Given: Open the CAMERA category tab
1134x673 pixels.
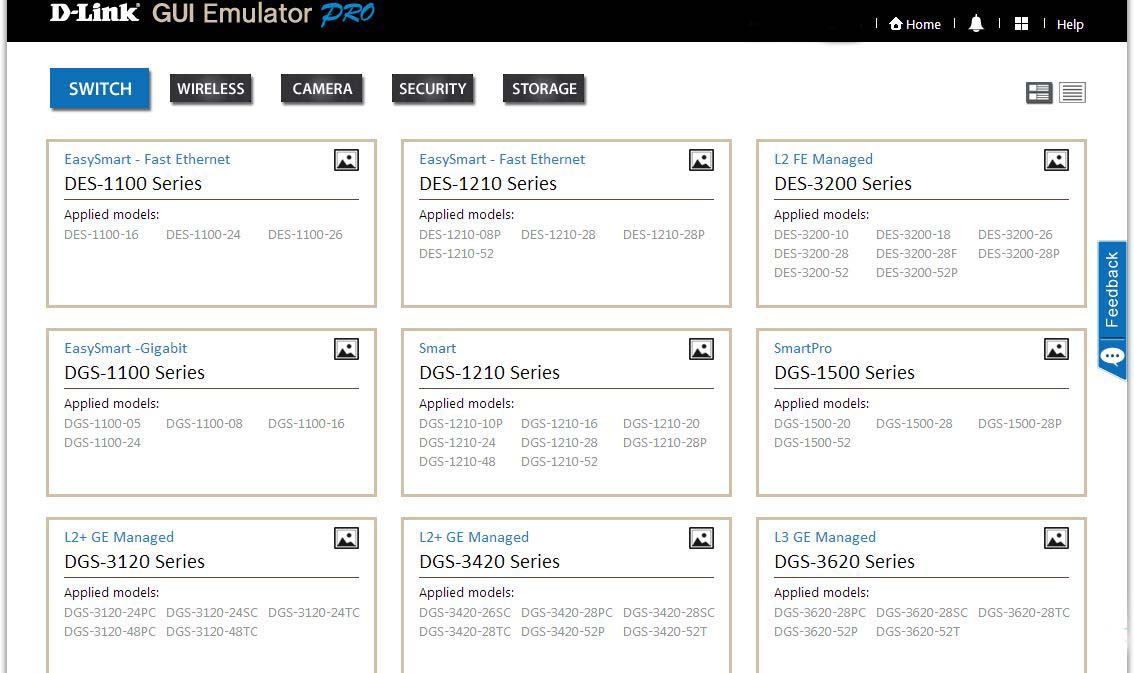Looking at the screenshot, I should [322, 89].
